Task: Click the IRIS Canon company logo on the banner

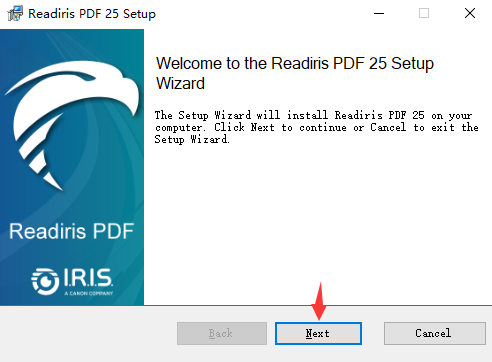Action: tap(72, 281)
